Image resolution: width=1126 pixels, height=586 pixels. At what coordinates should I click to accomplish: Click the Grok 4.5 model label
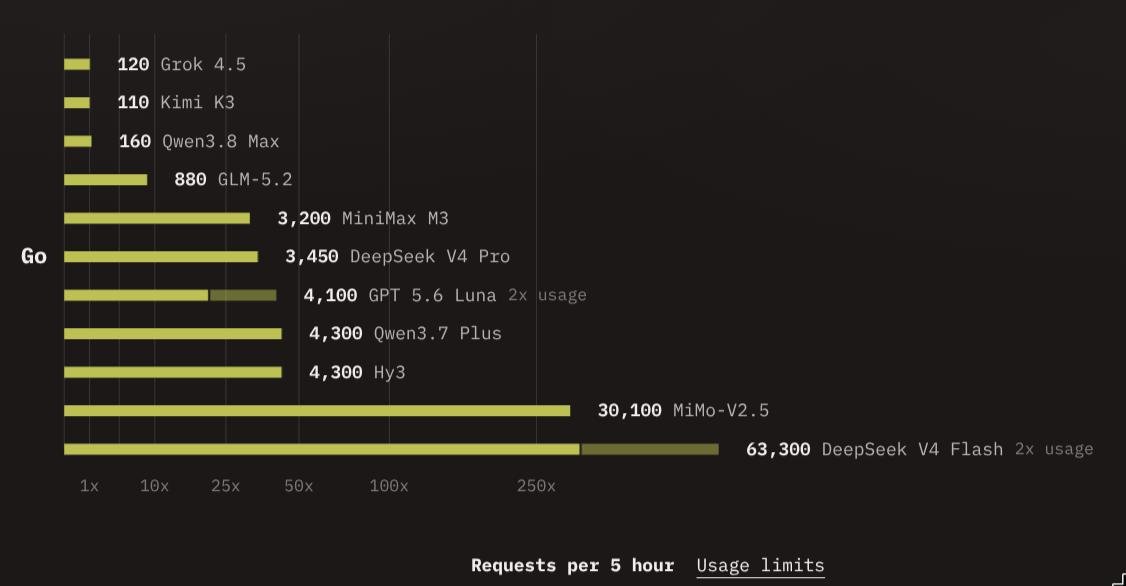tap(203, 65)
